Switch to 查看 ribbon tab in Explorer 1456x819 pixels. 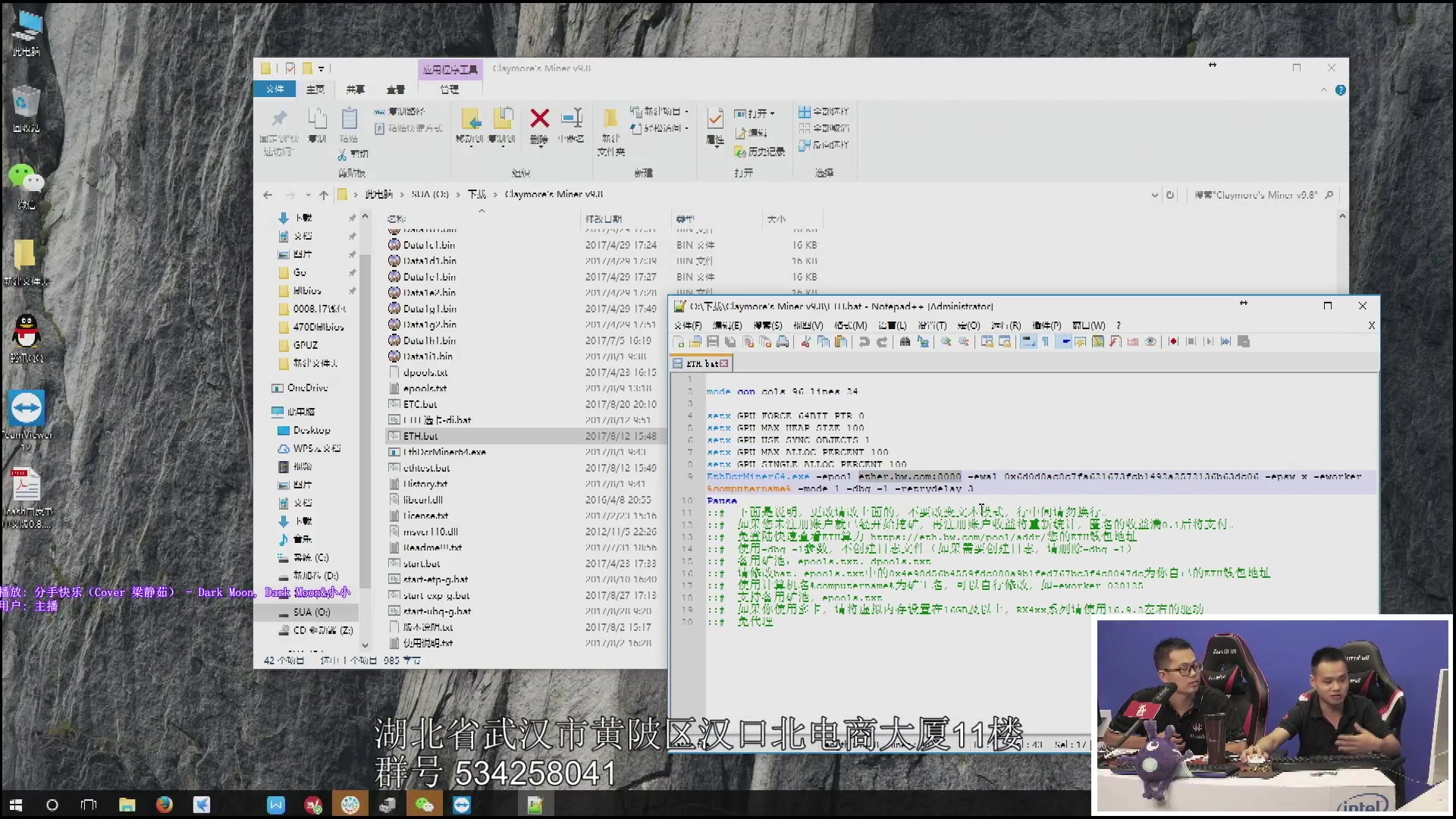395,89
